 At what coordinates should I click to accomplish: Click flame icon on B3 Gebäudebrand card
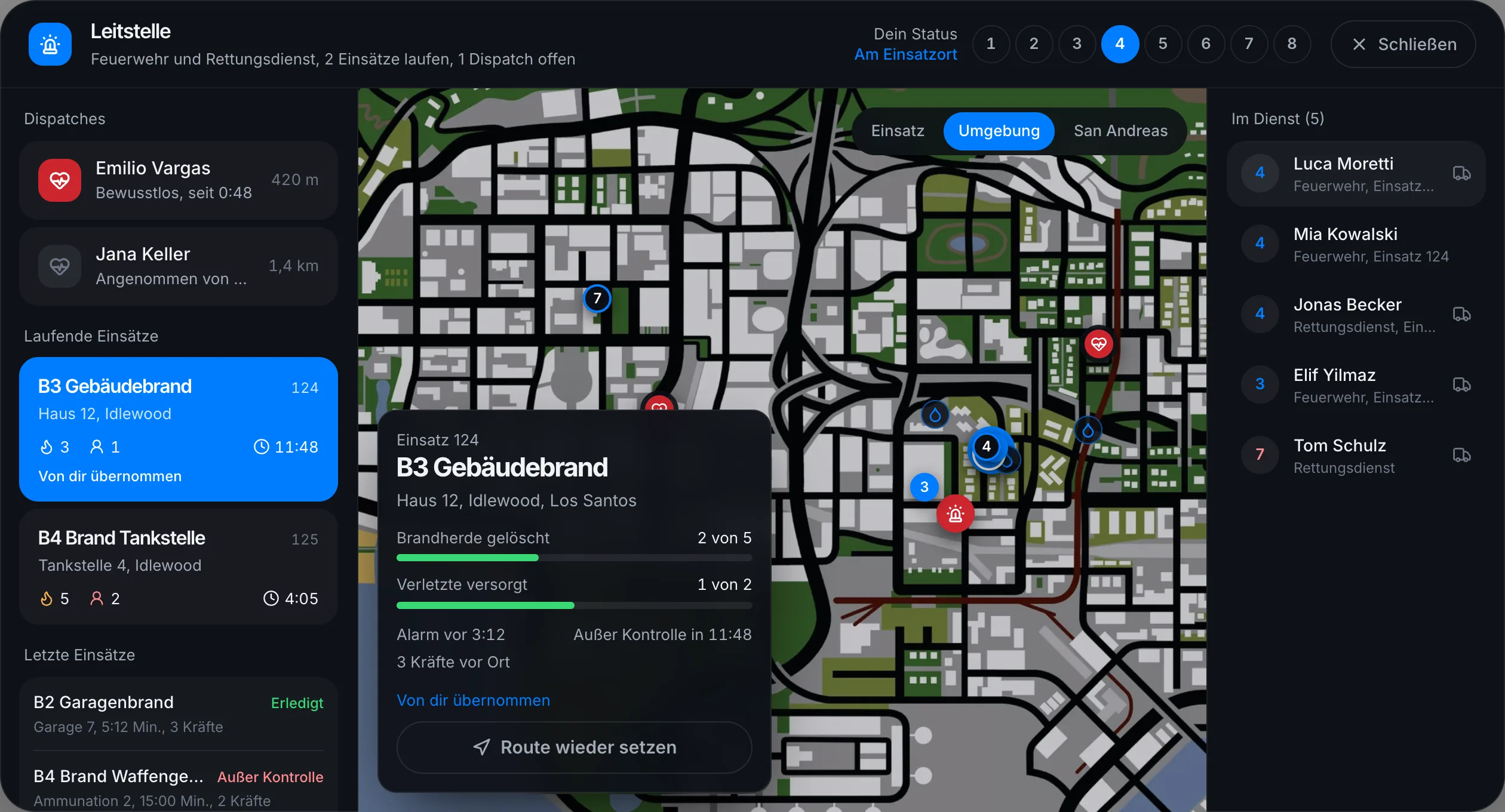[47, 447]
